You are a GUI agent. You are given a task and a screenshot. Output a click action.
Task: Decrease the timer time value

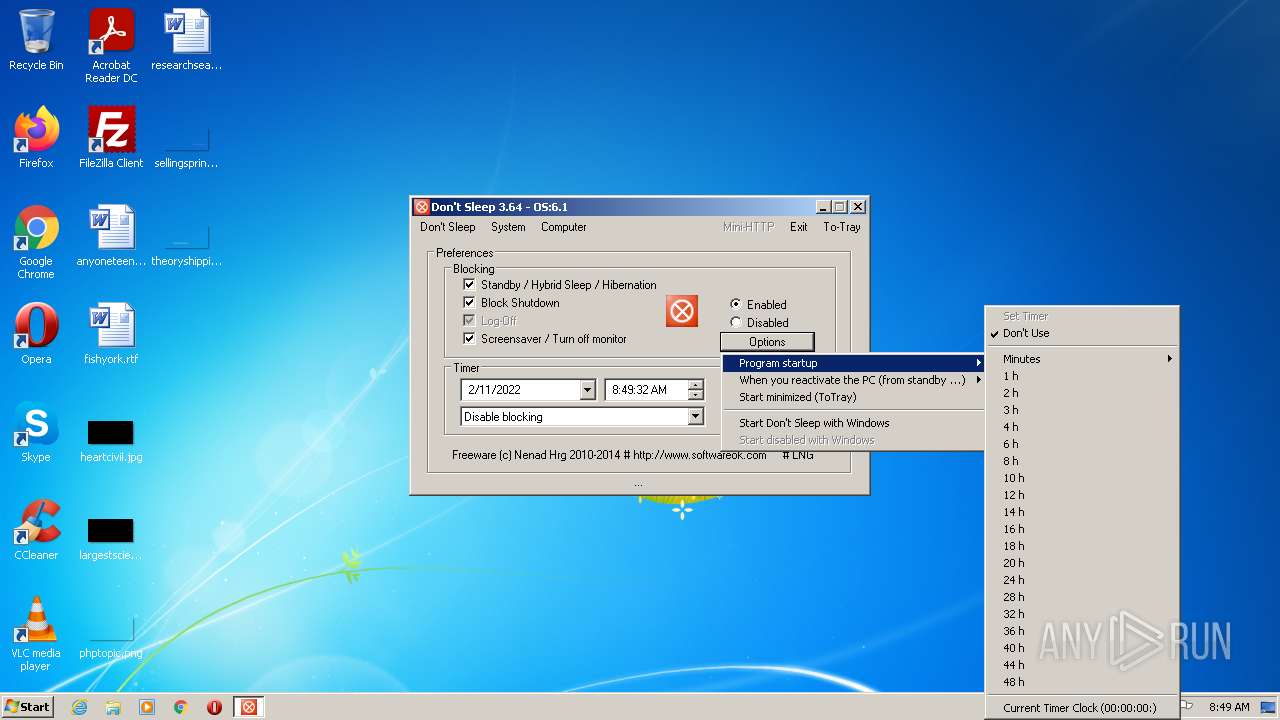(696, 395)
